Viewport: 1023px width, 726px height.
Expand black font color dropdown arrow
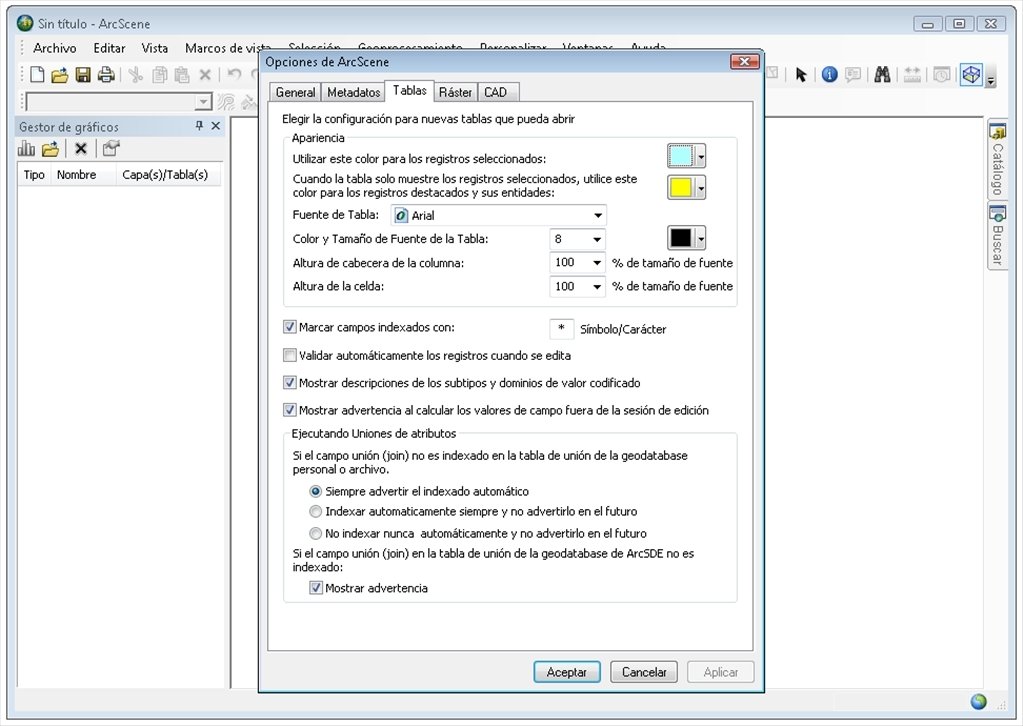[701, 238]
